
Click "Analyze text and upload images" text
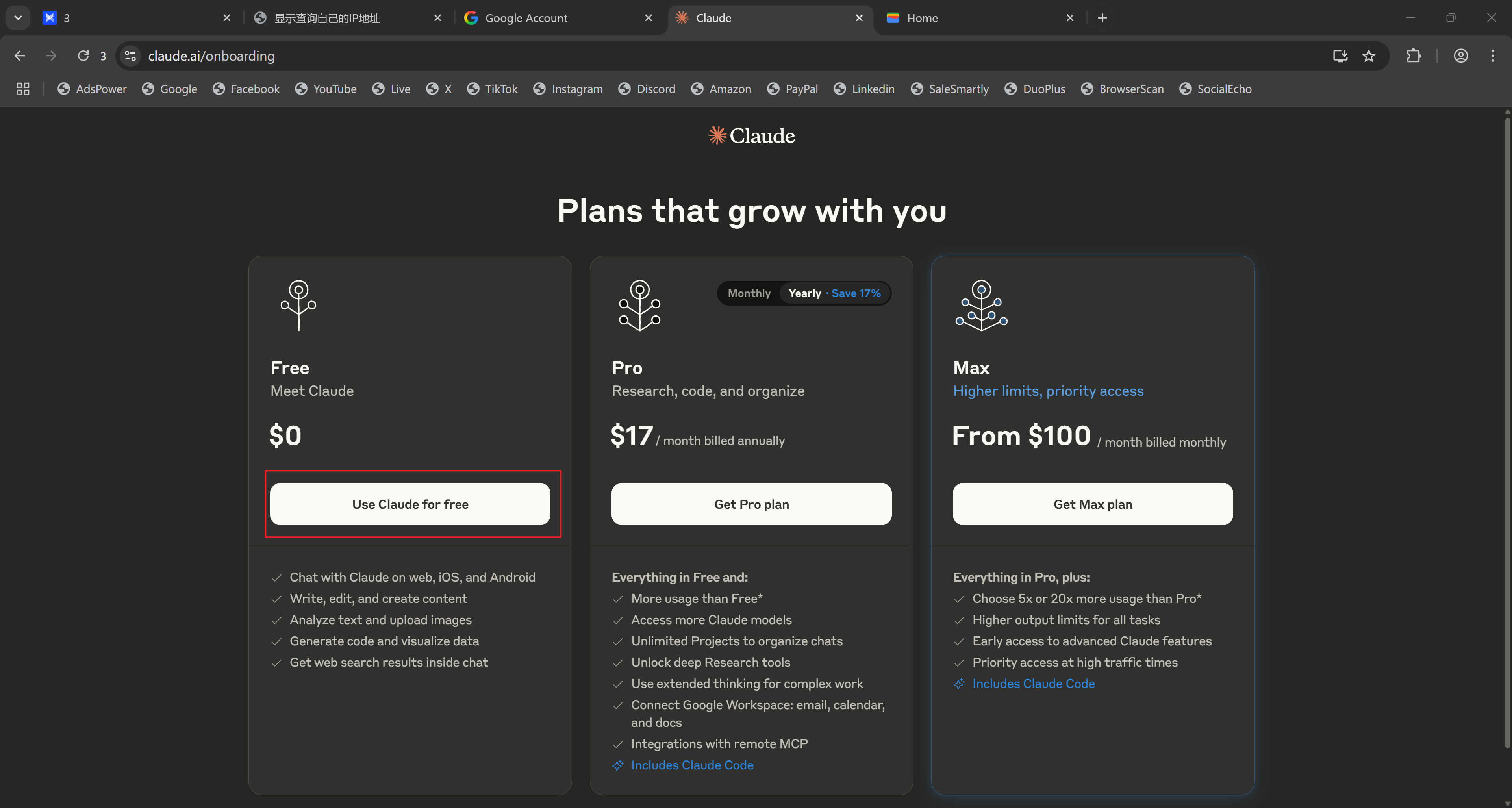[x=380, y=620]
